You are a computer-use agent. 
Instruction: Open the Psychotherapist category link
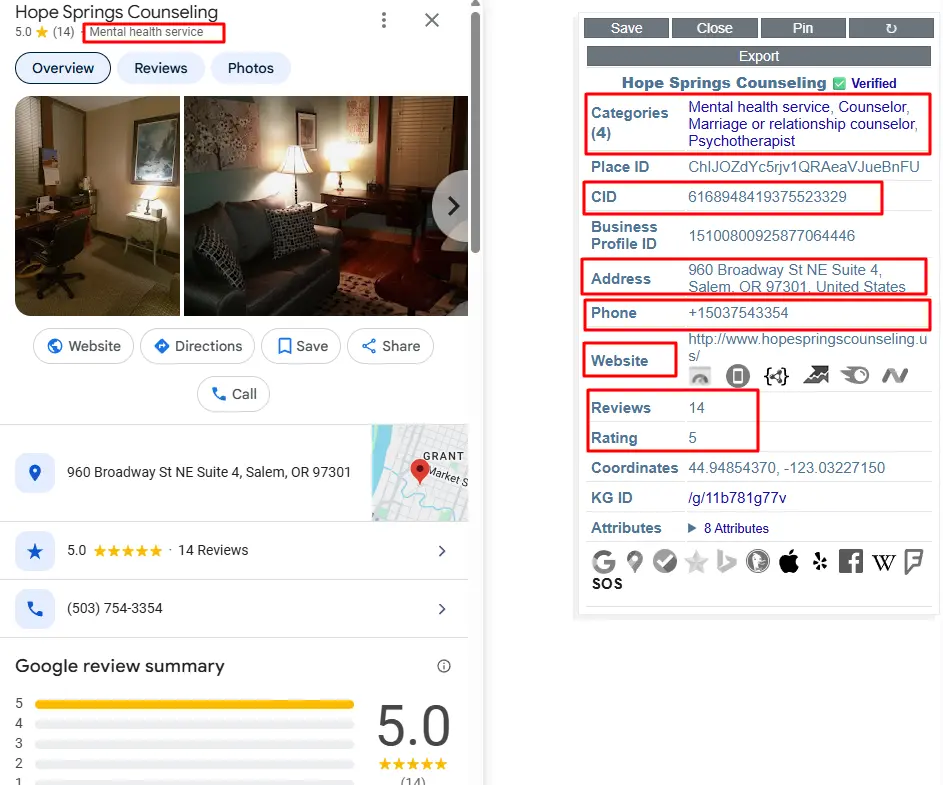click(x=742, y=141)
